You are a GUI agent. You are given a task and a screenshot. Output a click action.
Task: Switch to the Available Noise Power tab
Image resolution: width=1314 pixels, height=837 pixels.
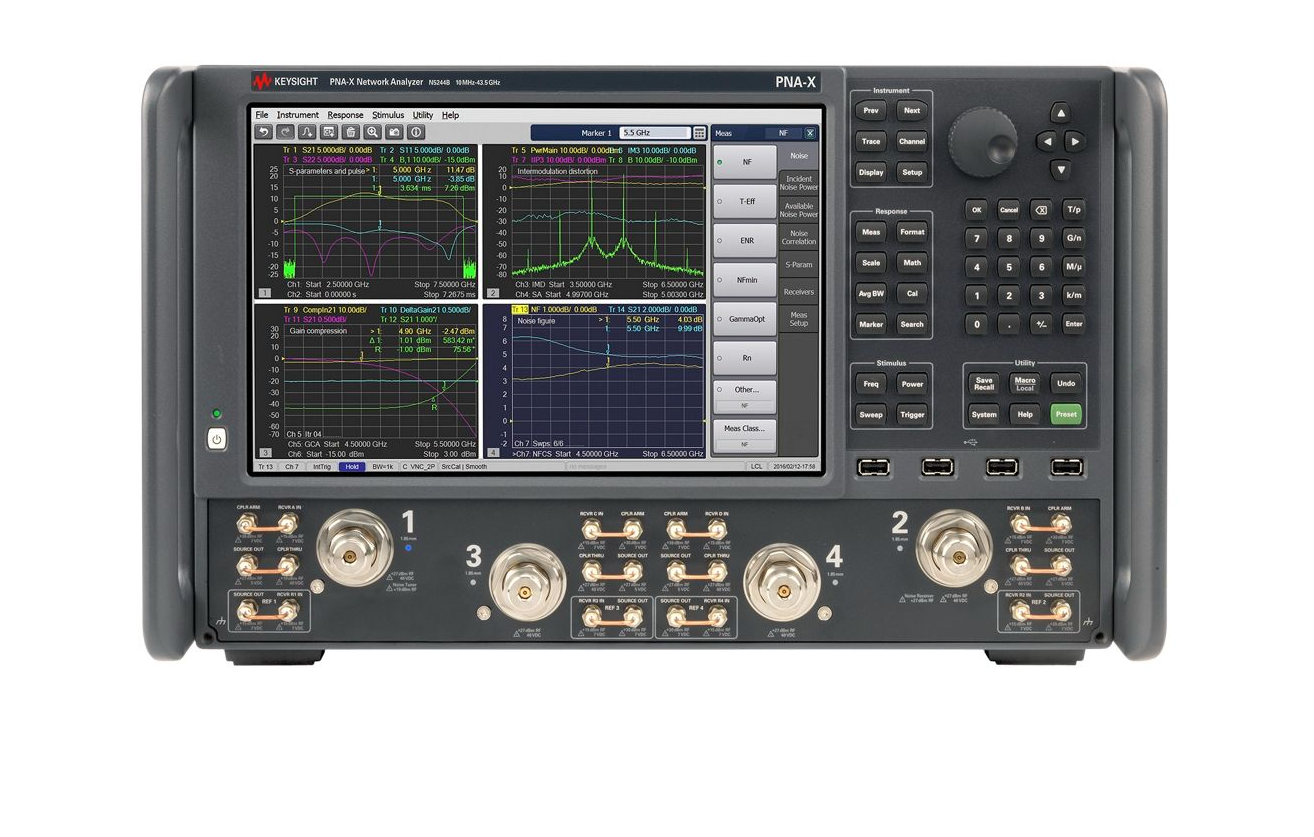click(x=799, y=210)
